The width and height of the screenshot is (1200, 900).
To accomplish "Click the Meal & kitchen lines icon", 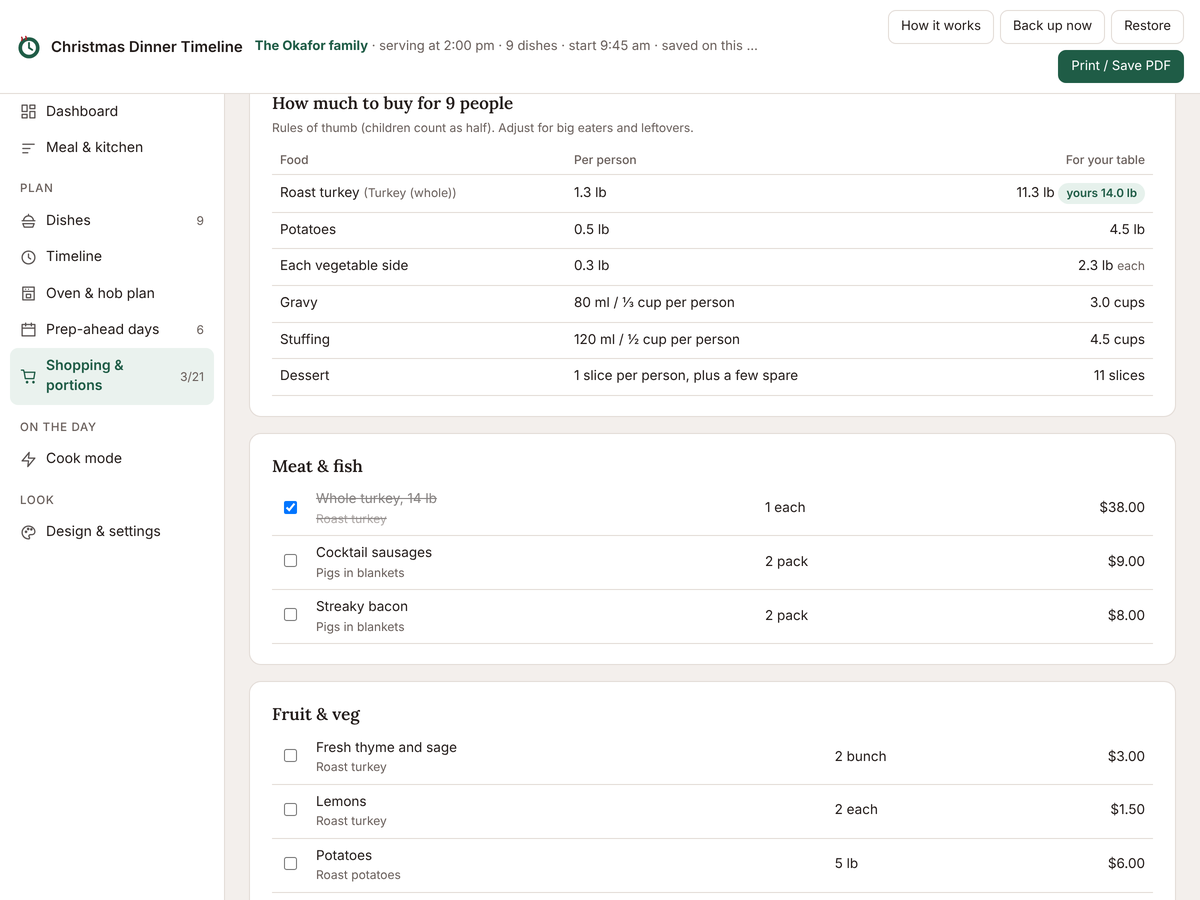I will (28, 147).
